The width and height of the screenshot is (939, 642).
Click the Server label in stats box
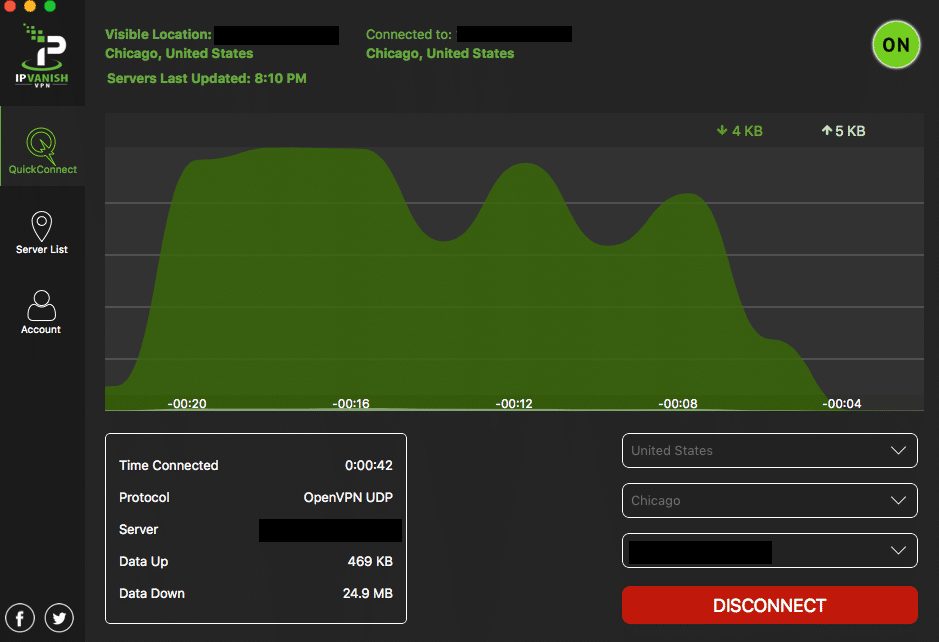[x=138, y=529]
